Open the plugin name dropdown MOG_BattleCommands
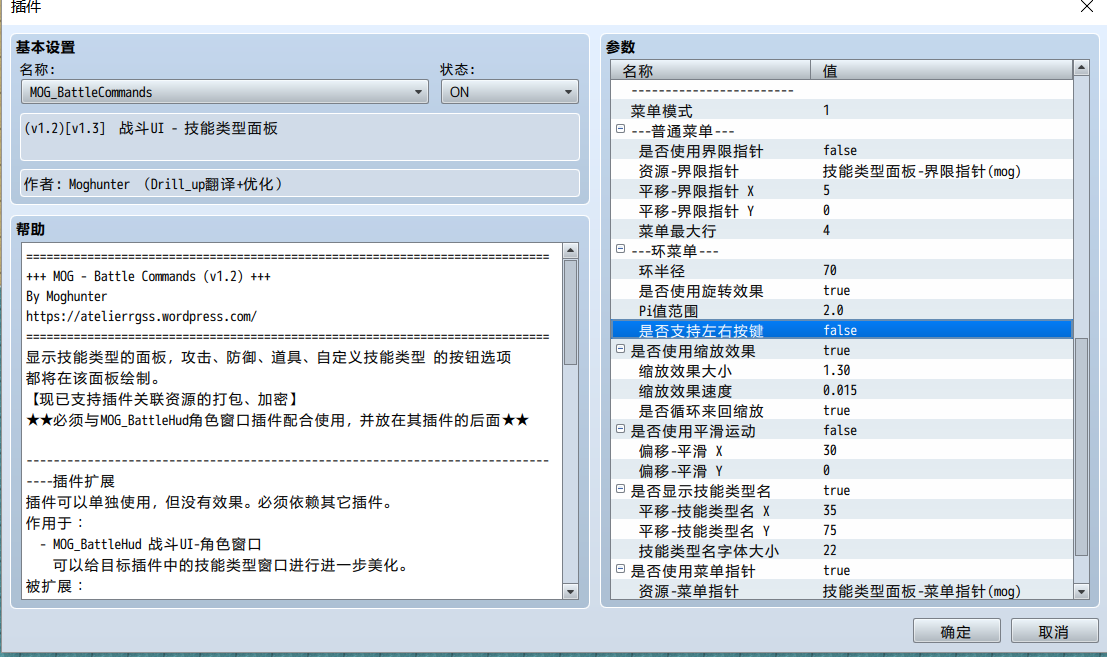 click(225, 92)
